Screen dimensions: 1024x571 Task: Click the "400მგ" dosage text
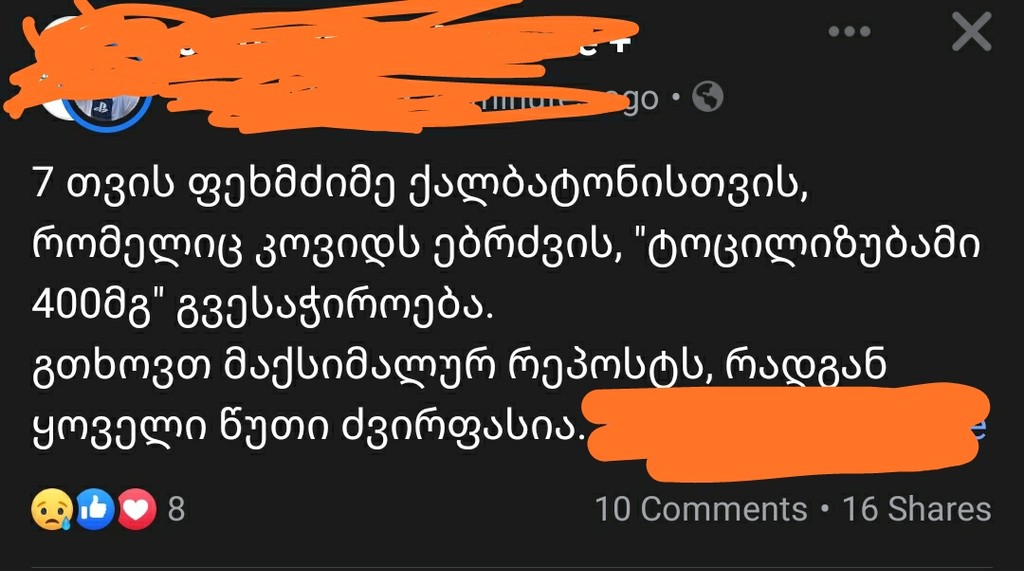pos(92,306)
